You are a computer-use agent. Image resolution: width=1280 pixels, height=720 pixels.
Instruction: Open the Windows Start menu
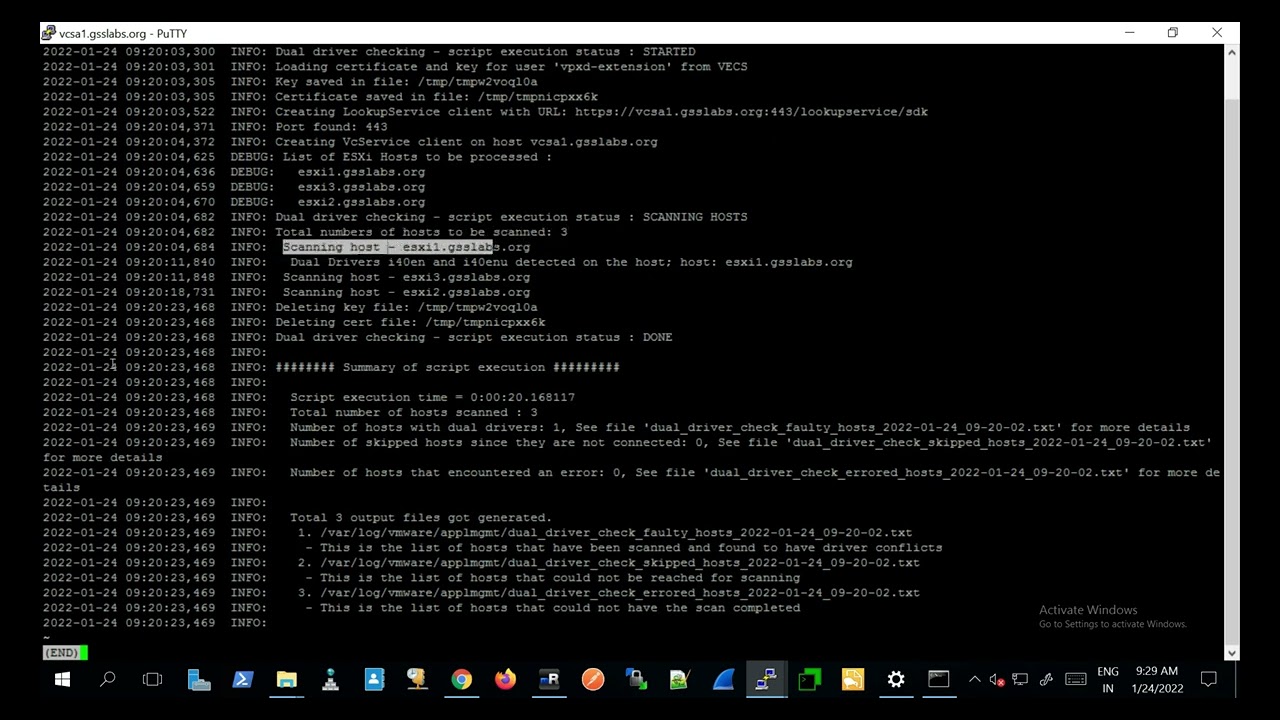62,680
